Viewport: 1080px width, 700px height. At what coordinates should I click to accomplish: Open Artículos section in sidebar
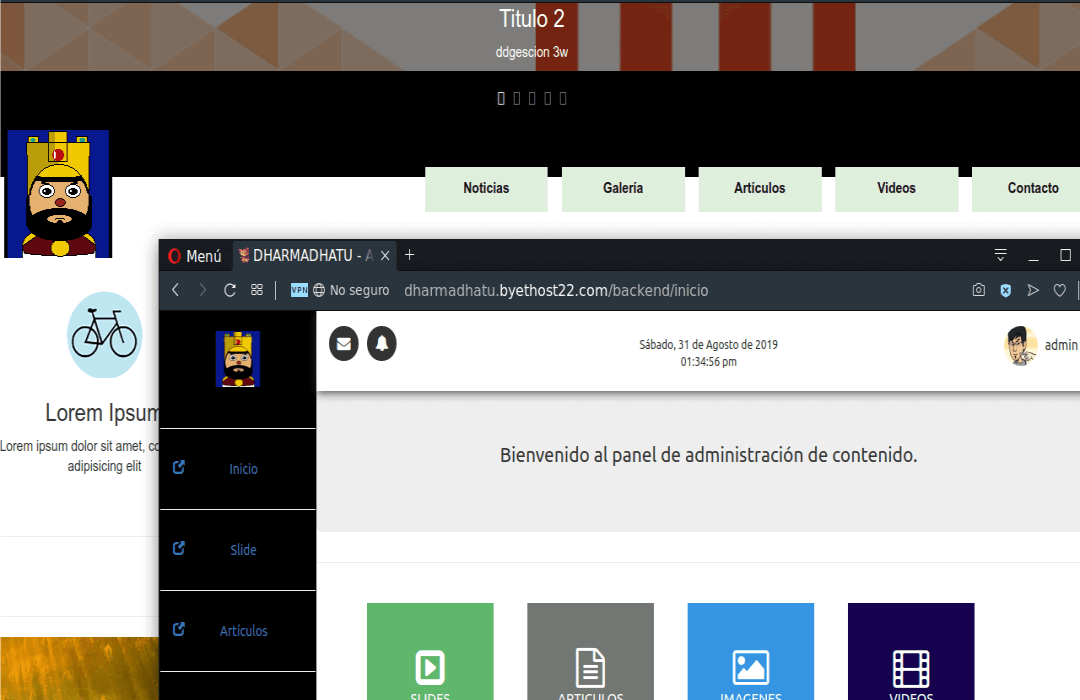pyautogui.click(x=243, y=631)
